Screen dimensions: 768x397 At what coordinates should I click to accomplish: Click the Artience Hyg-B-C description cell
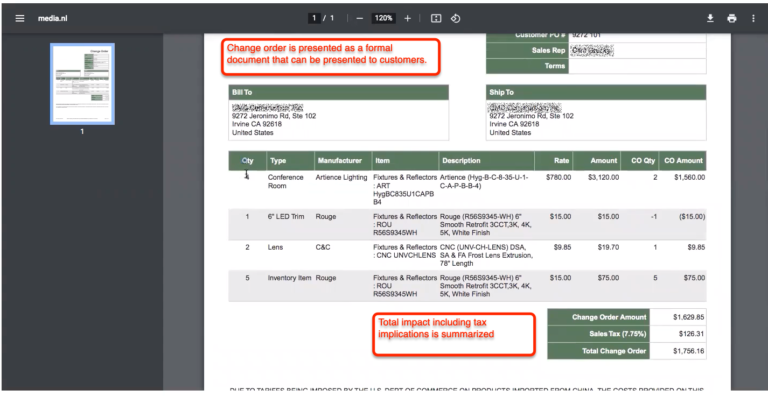(x=484, y=182)
